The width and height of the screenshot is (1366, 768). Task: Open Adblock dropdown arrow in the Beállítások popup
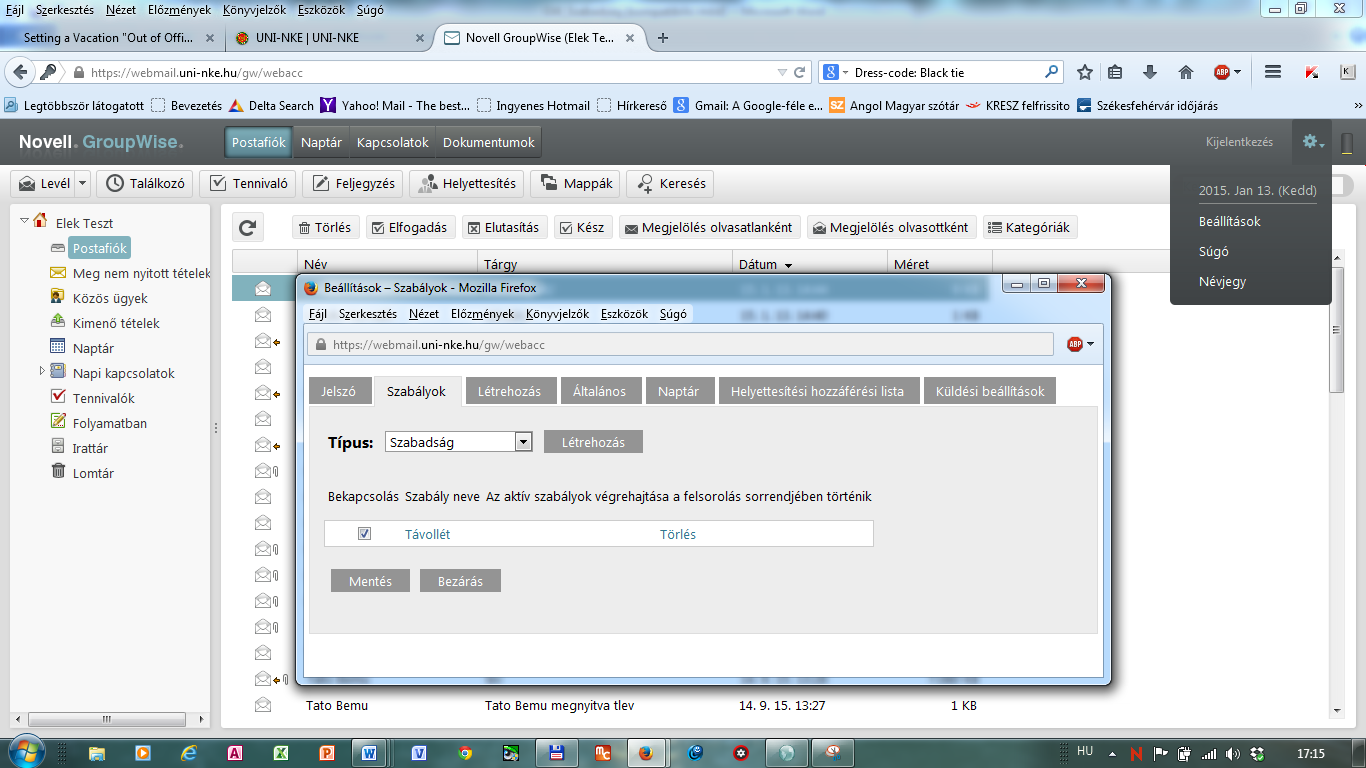click(x=1090, y=344)
